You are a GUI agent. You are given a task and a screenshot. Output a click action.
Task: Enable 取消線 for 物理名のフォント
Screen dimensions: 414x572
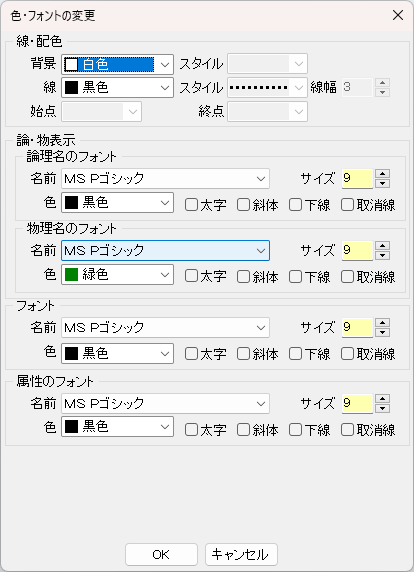point(368,277)
